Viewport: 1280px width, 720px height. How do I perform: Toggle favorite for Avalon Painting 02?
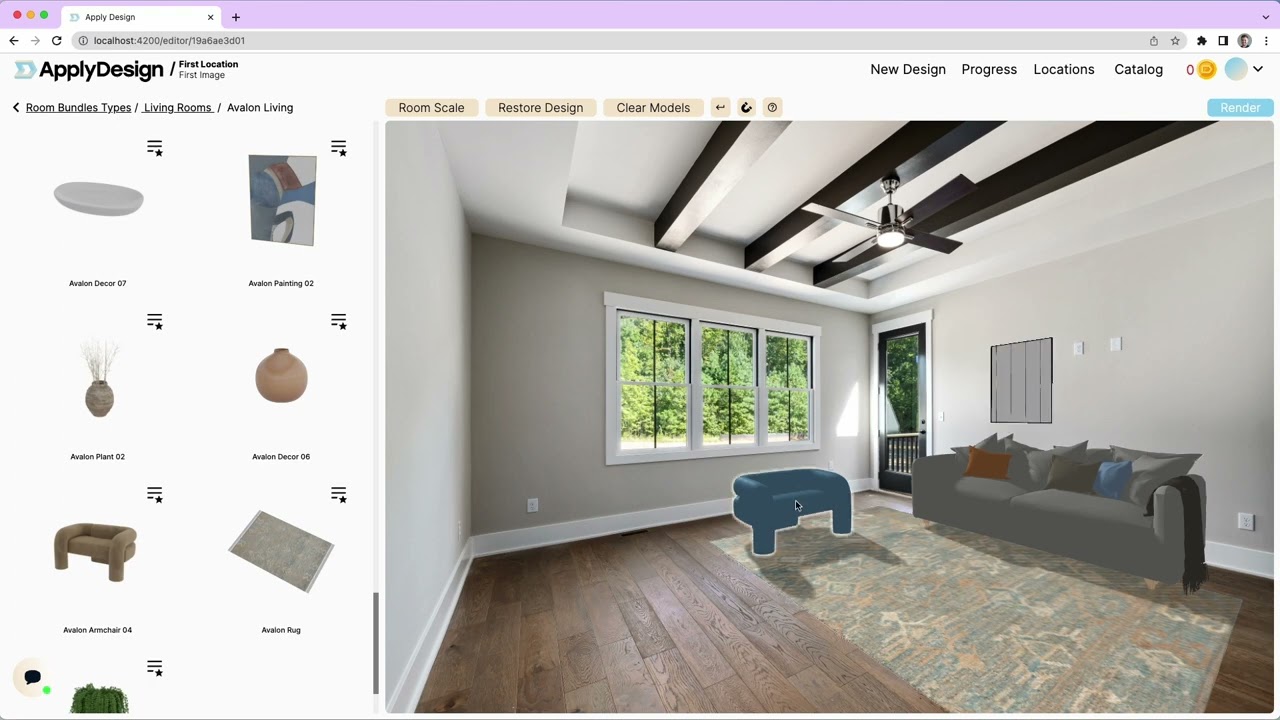coord(339,148)
